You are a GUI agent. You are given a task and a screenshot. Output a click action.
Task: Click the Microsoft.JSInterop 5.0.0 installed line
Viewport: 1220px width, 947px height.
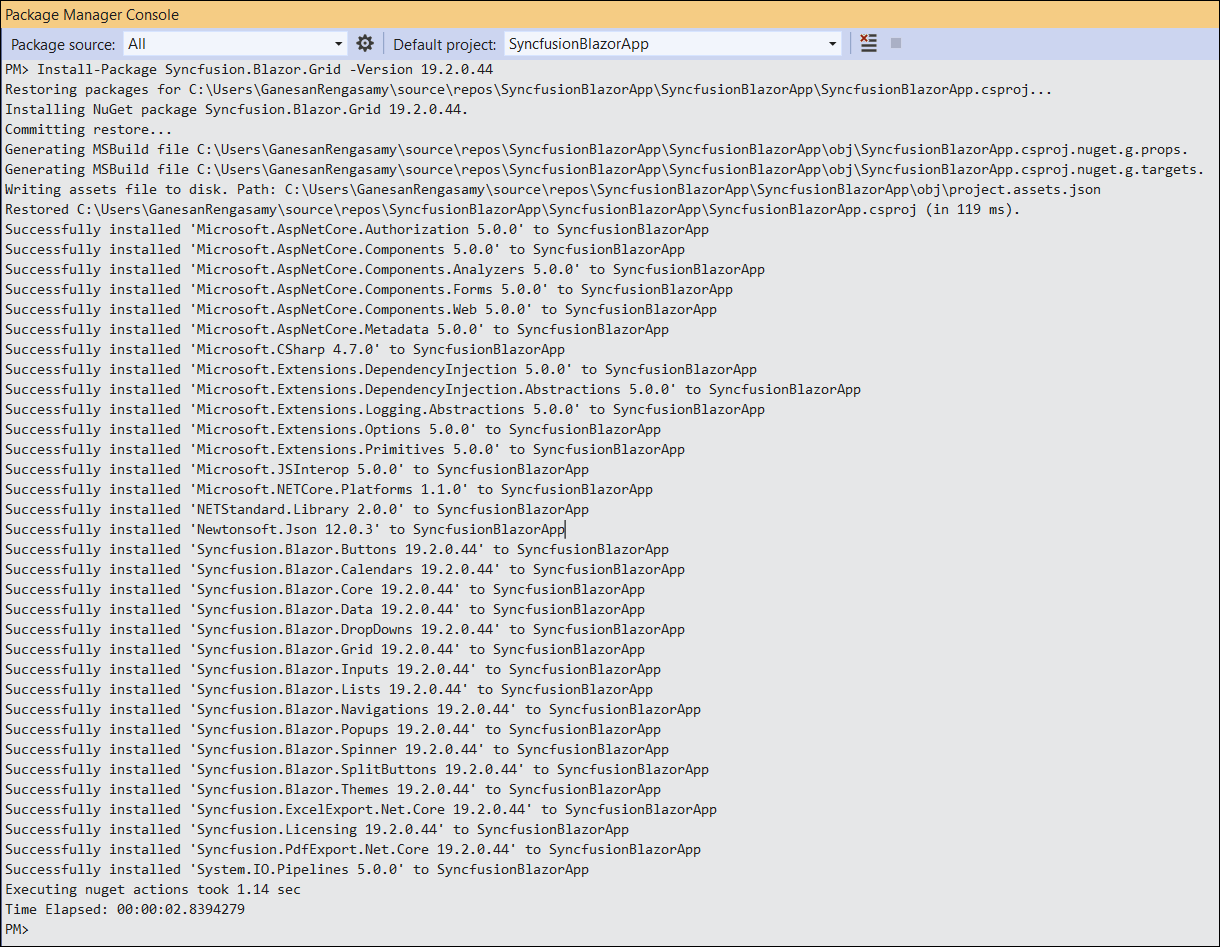point(297,469)
